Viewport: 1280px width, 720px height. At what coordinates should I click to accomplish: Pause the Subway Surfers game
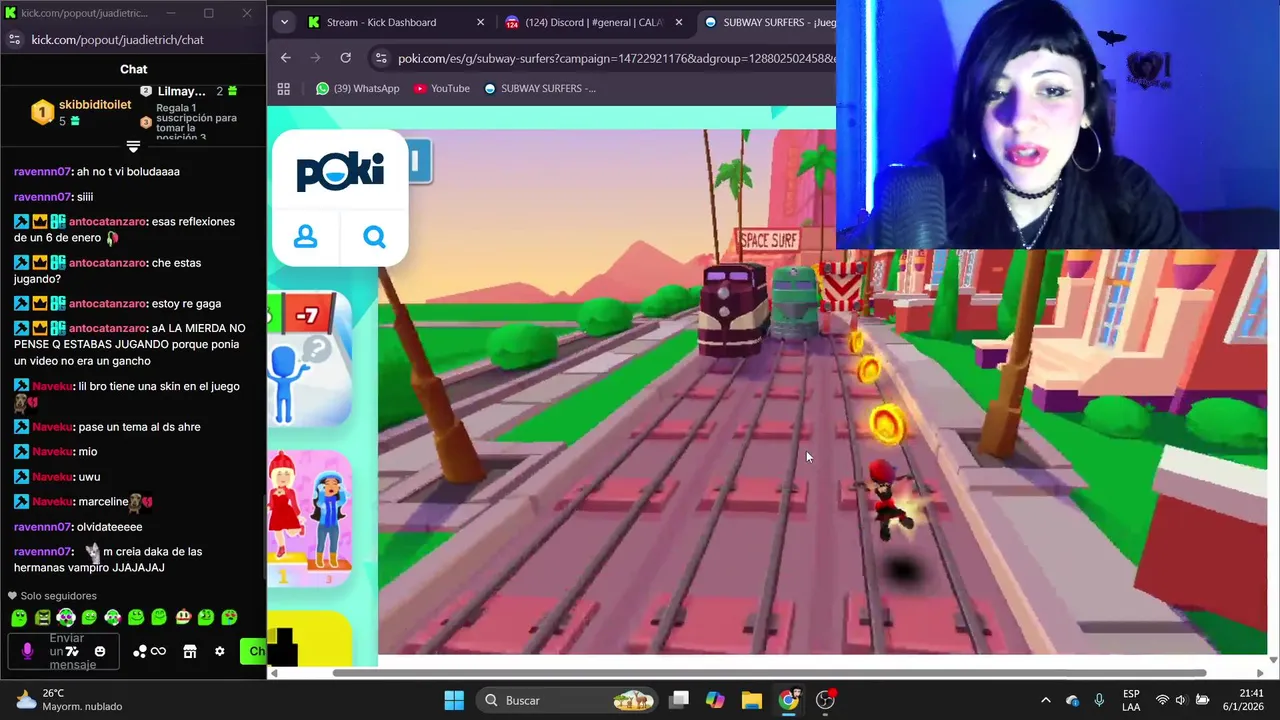(x=418, y=161)
